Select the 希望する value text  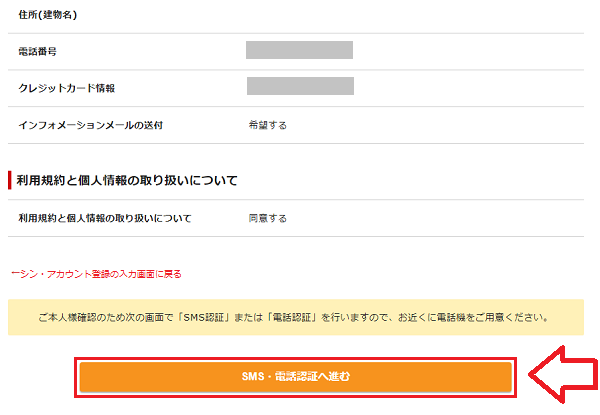click(x=268, y=125)
